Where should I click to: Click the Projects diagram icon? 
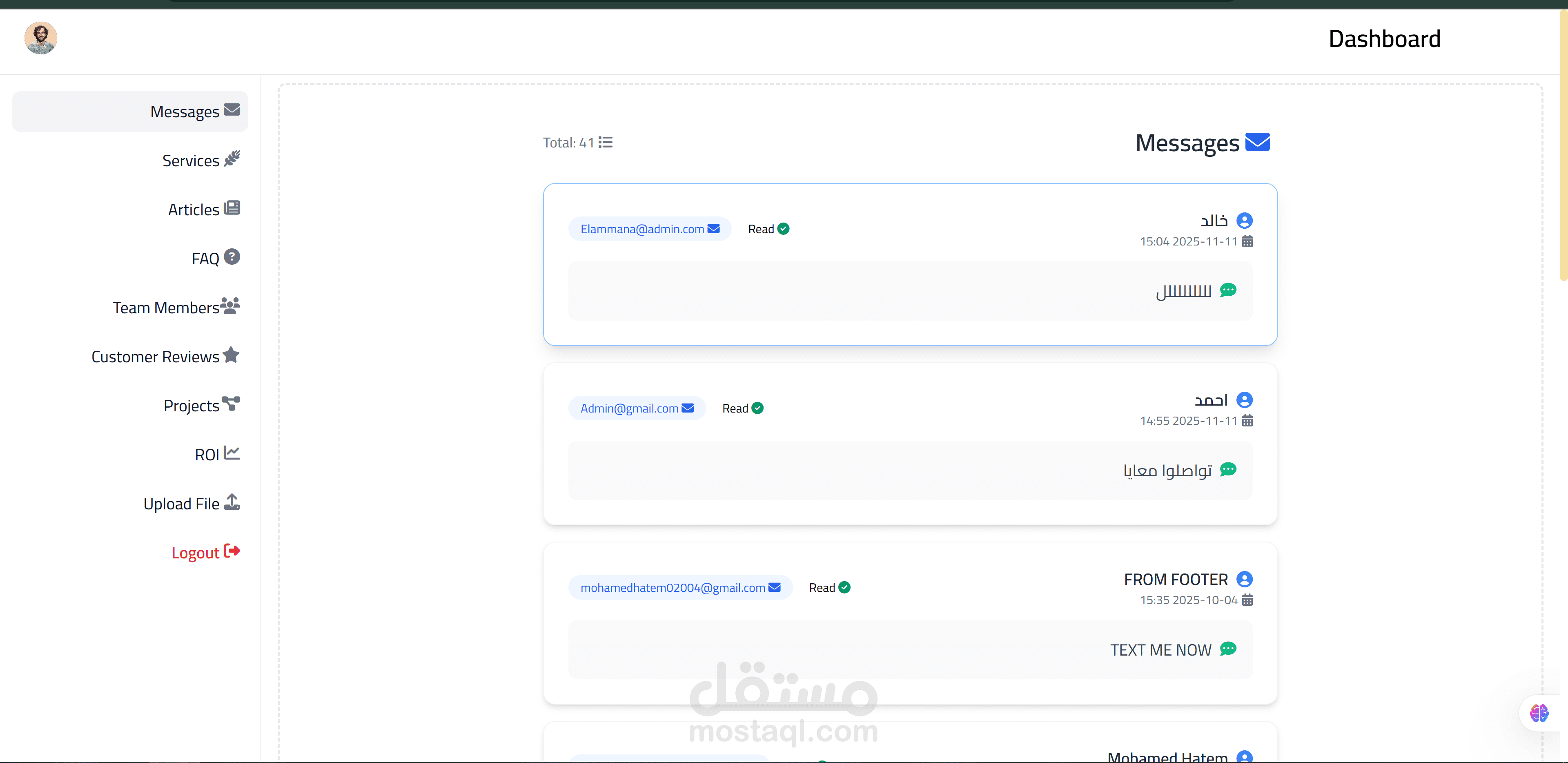(231, 404)
